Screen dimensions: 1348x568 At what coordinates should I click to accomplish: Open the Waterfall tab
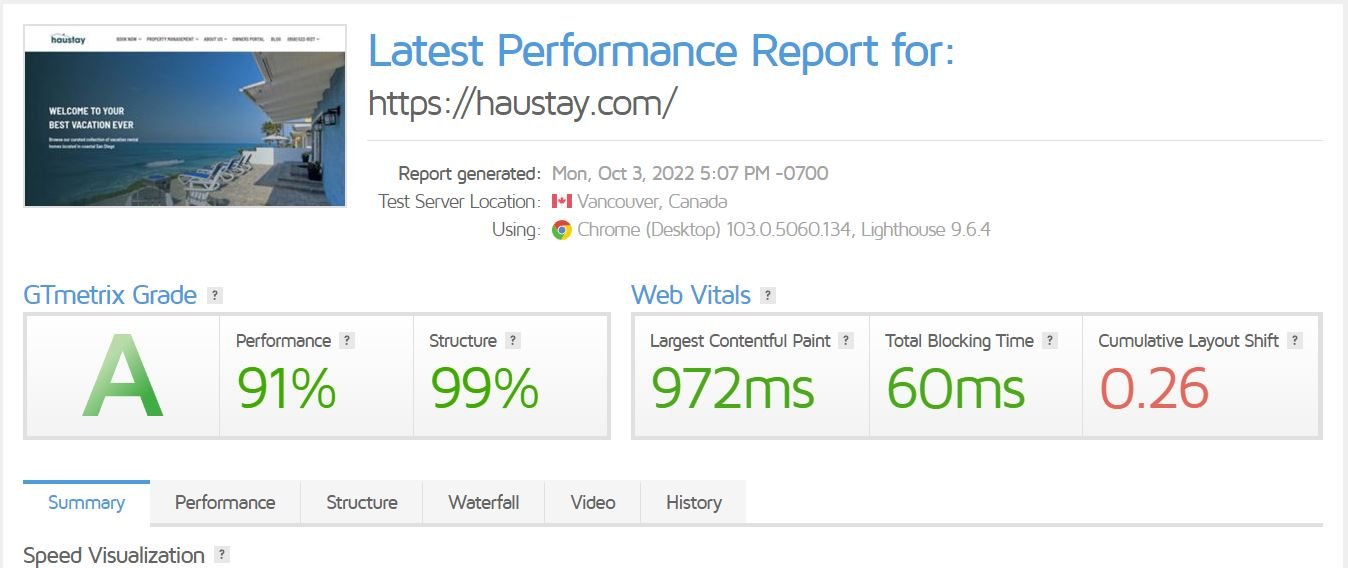tap(484, 503)
